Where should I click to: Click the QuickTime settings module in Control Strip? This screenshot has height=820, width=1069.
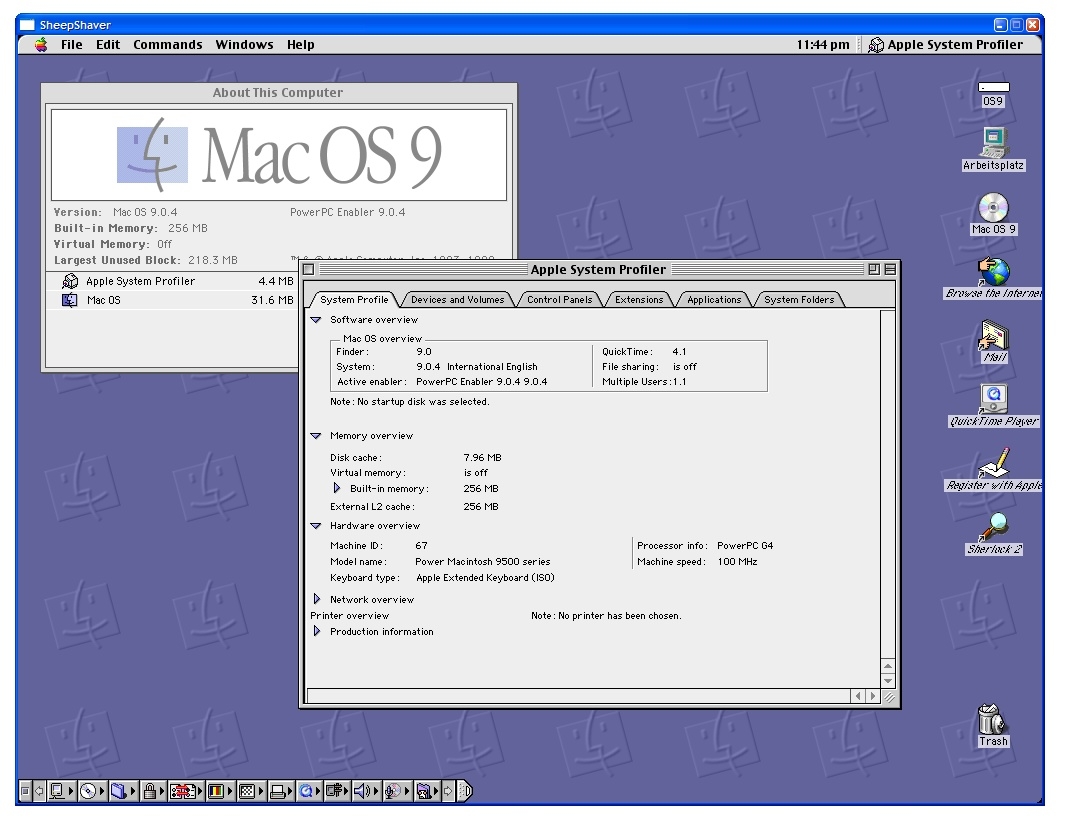click(x=310, y=791)
